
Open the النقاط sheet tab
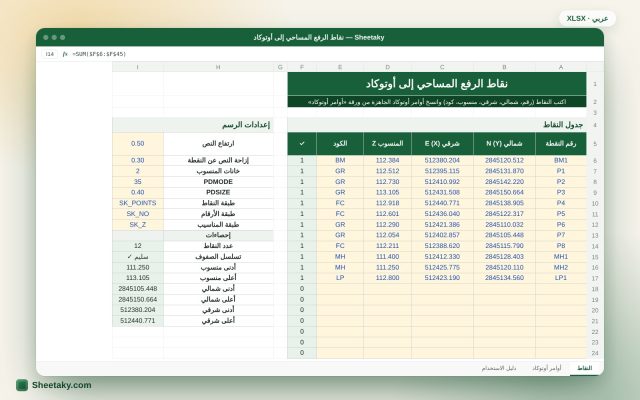pyautogui.click(x=584, y=368)
